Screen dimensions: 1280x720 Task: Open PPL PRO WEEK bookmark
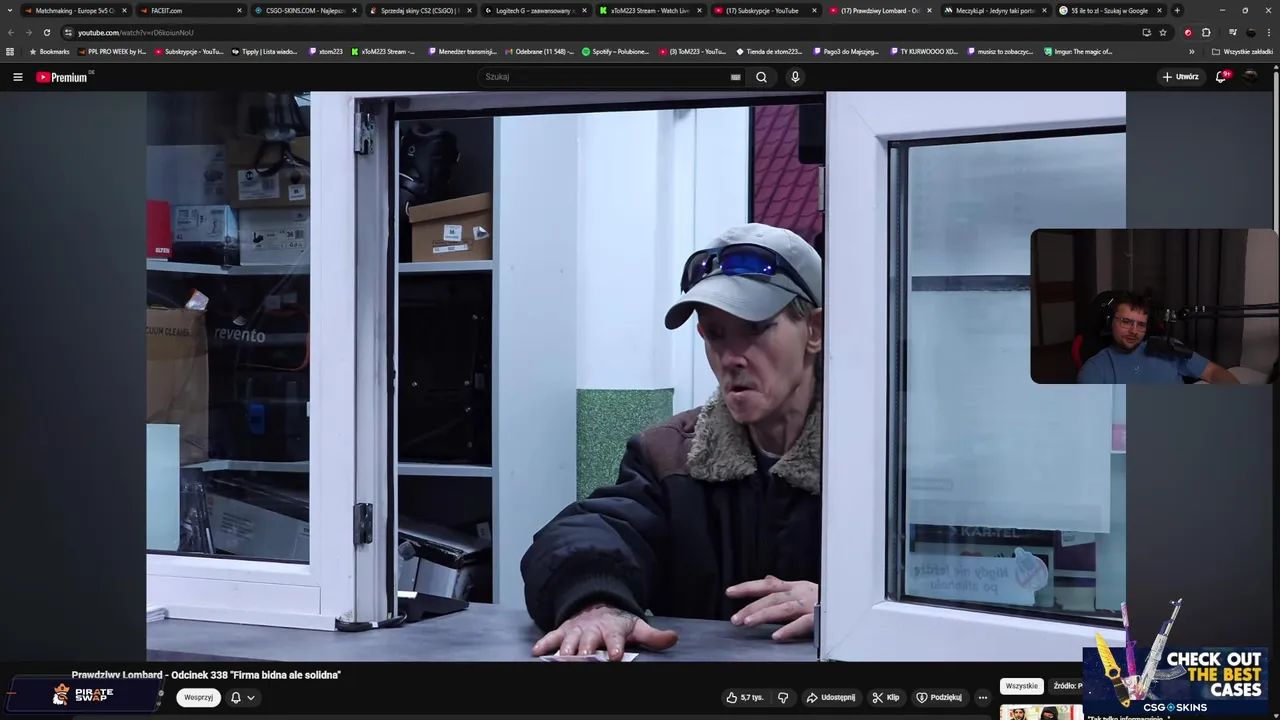110,51
